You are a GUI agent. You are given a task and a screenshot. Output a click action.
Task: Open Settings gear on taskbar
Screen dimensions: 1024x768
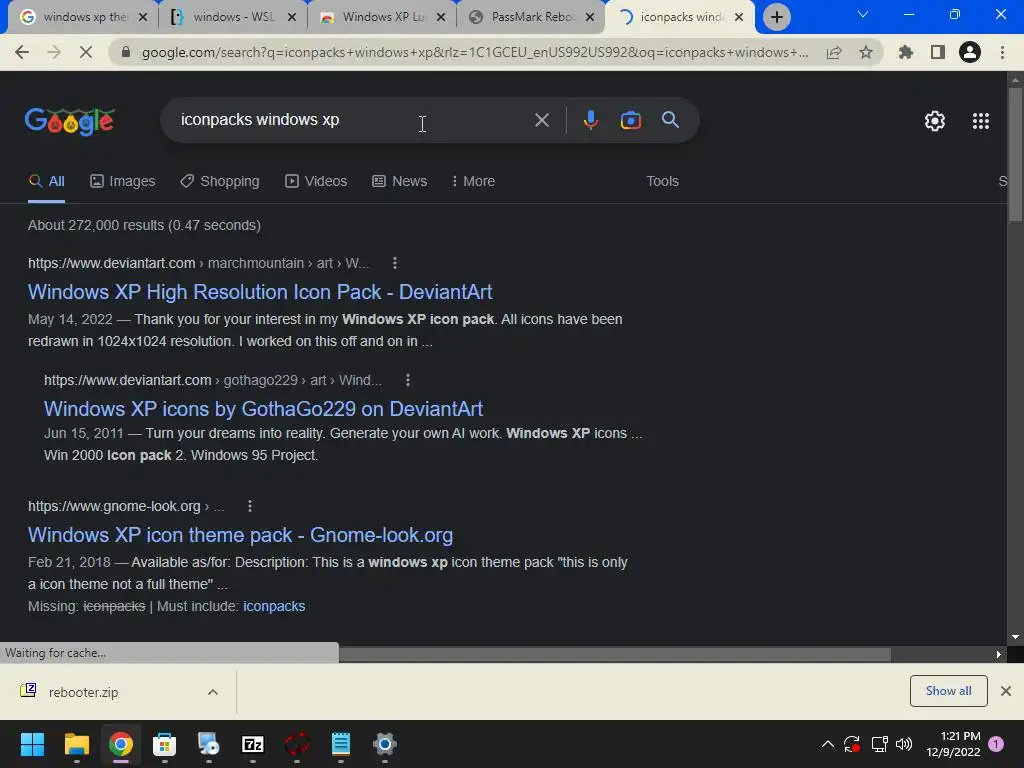click(x=385, y=744)
